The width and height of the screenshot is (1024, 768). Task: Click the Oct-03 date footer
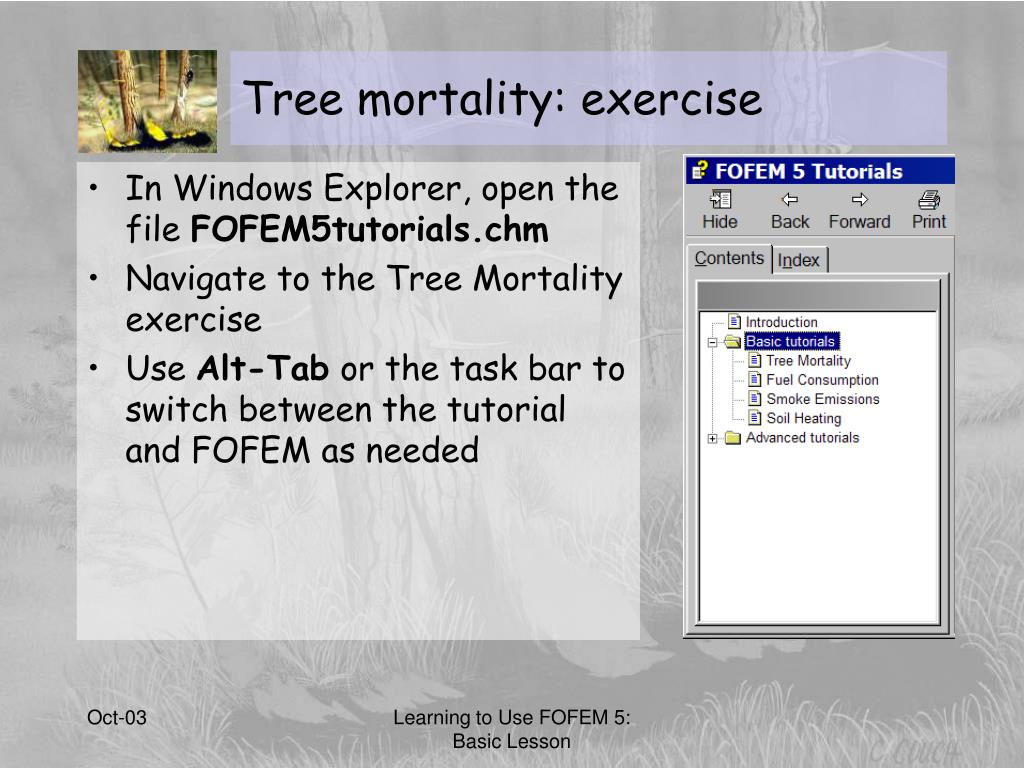coord(117,717)
